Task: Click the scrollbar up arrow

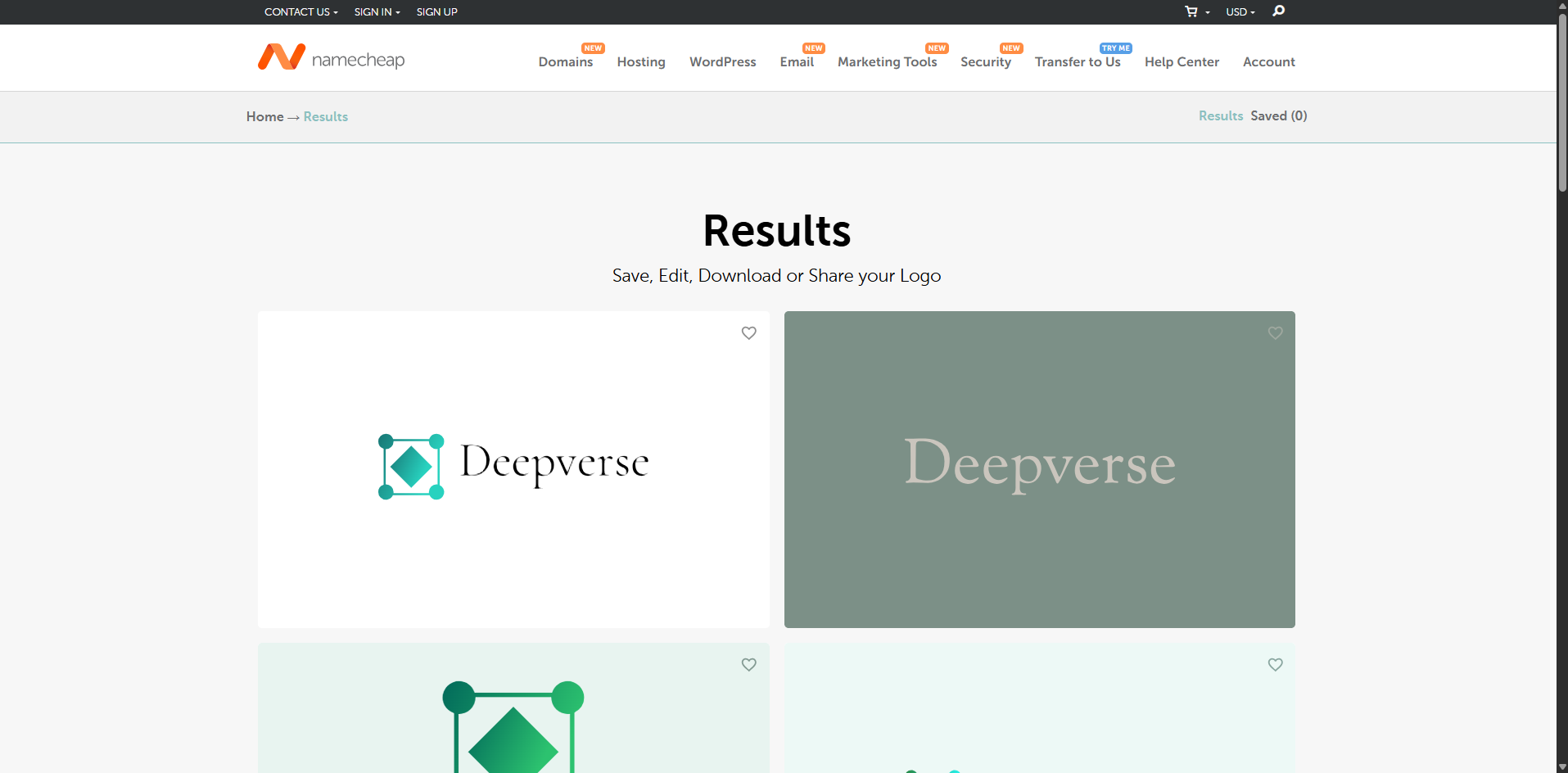Action: click(x=1561, y=6)
